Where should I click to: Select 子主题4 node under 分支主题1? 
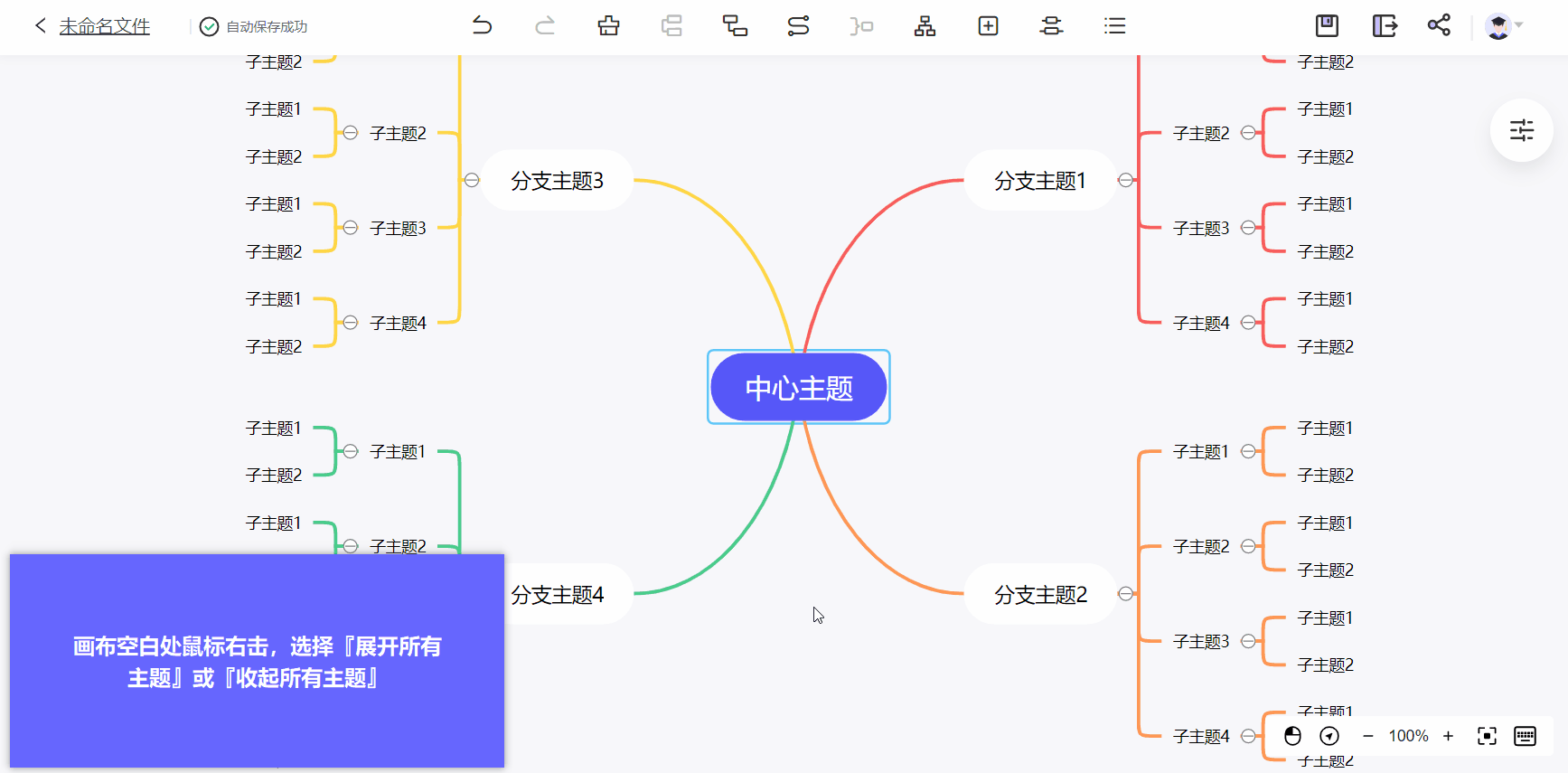[1201, 323]
